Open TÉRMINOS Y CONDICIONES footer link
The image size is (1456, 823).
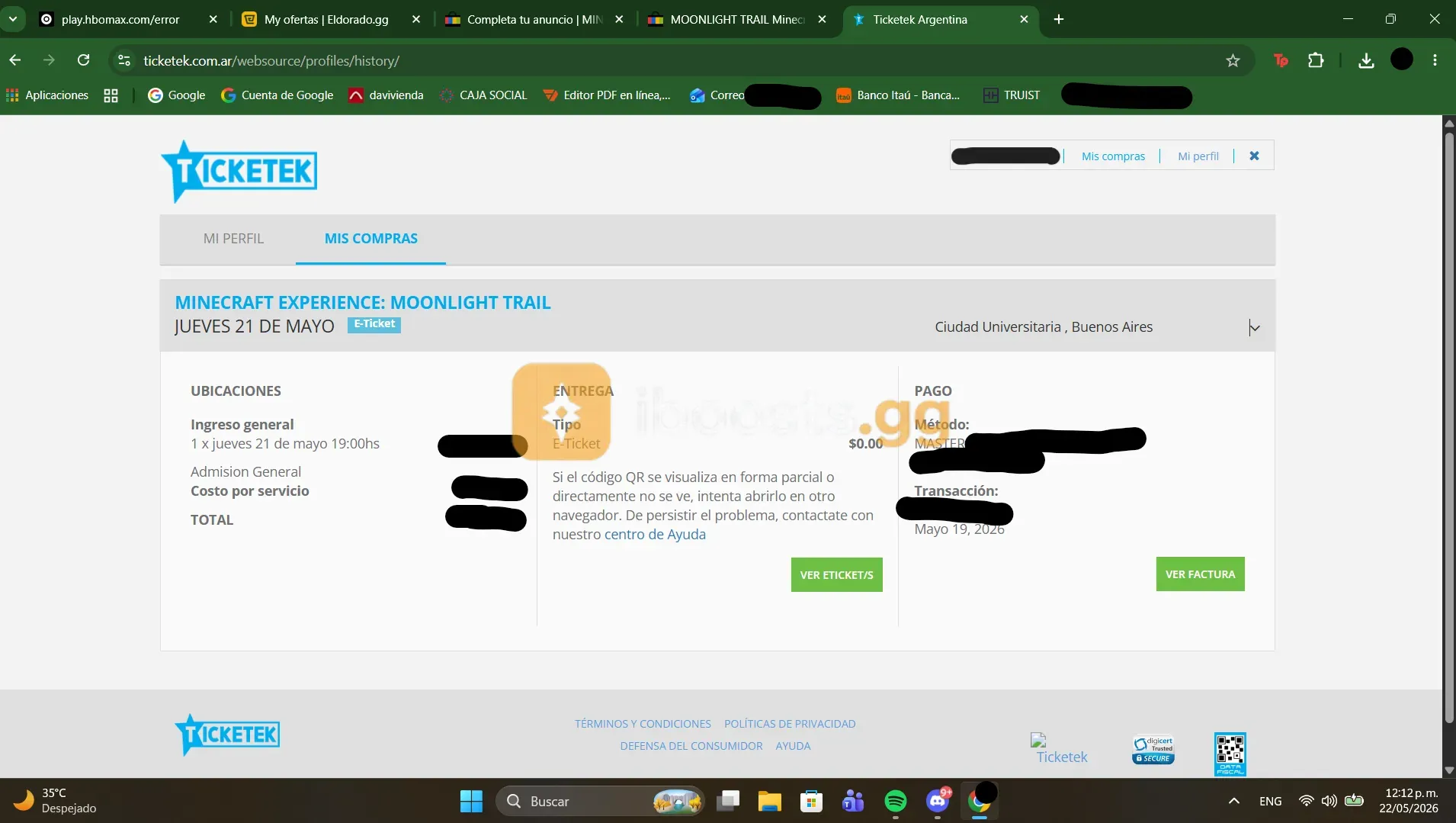(x=643, y=724)
